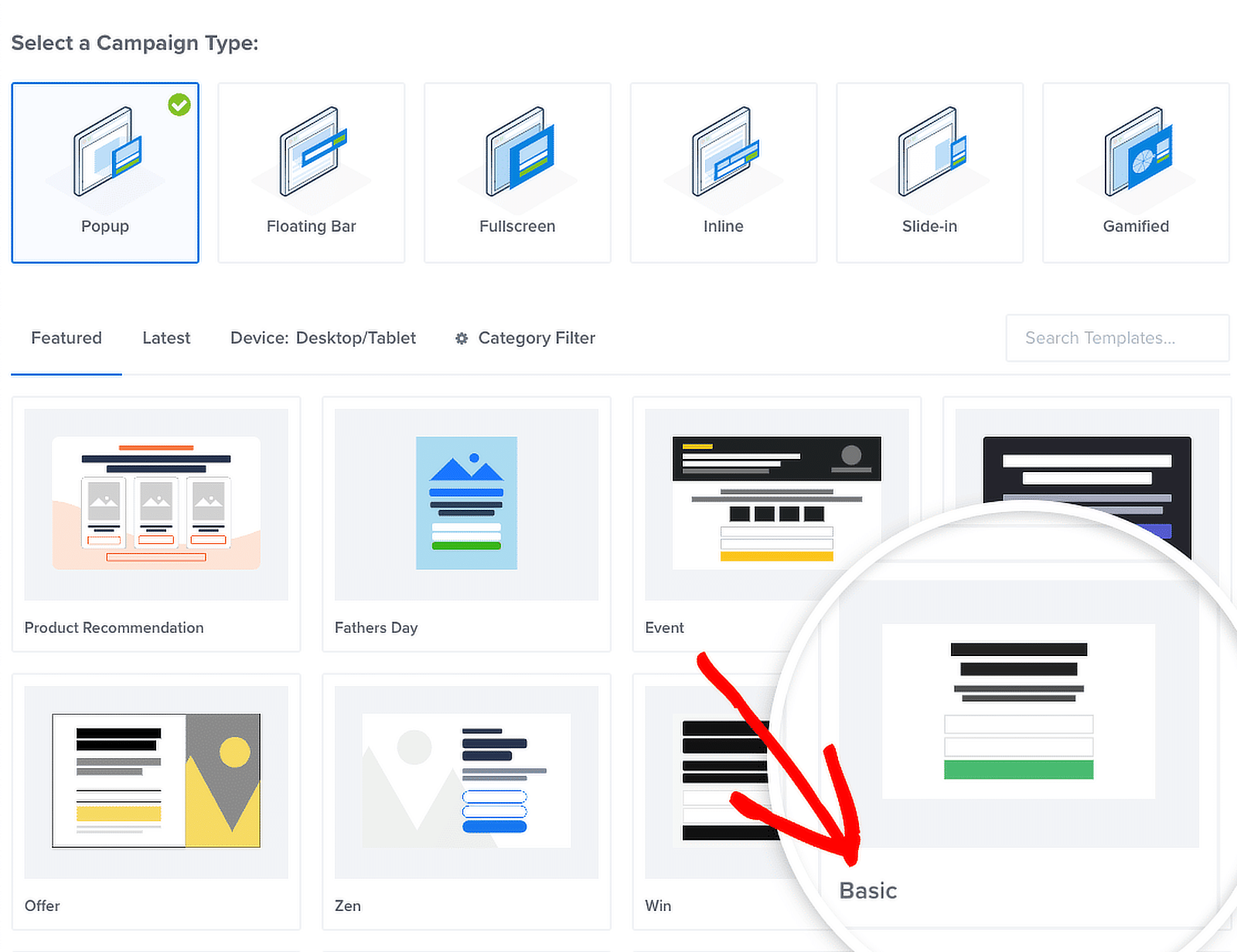This screenshot has height=952, width=1237.
Task: Choose the Slide-in campaign type
Action: 929,173
